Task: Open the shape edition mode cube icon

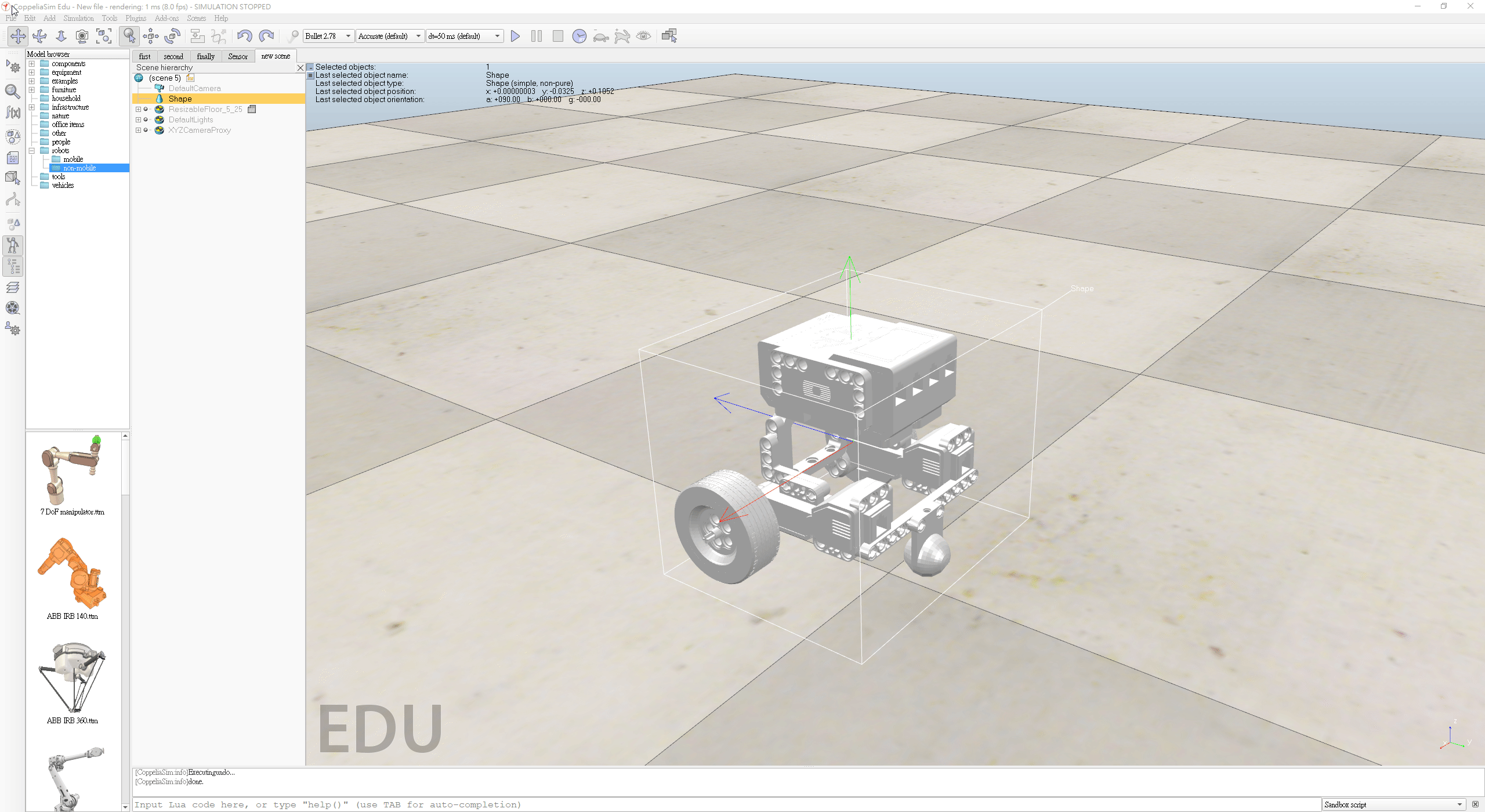Action: [13, 179]
